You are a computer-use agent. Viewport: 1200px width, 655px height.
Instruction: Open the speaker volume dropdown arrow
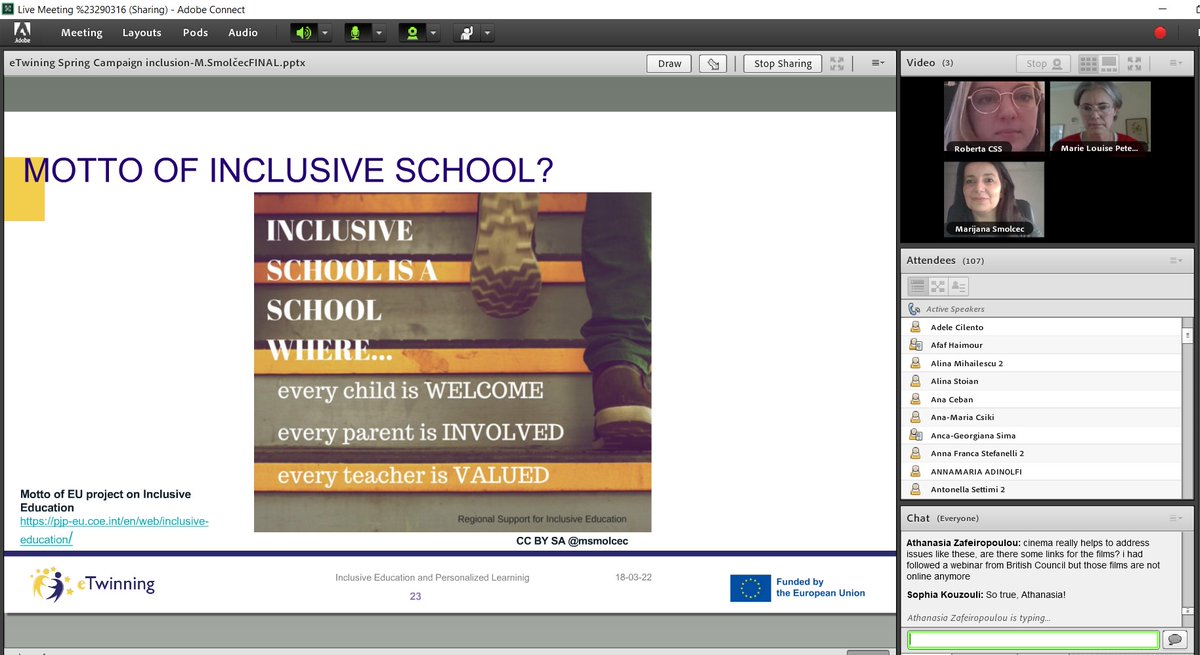click(x=324, y=32)
